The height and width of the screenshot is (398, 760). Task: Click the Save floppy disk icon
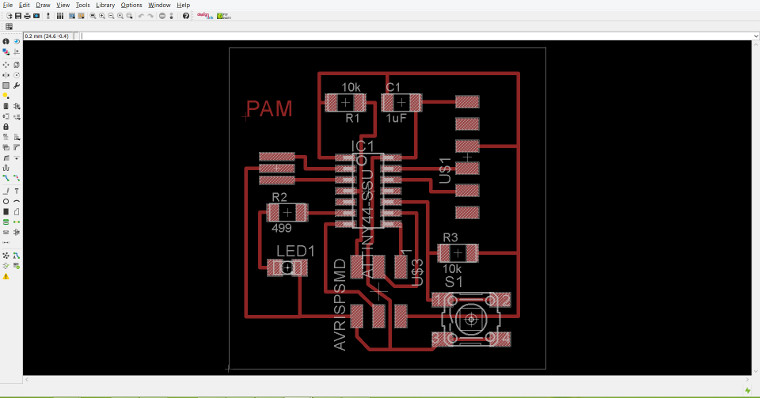18,16
